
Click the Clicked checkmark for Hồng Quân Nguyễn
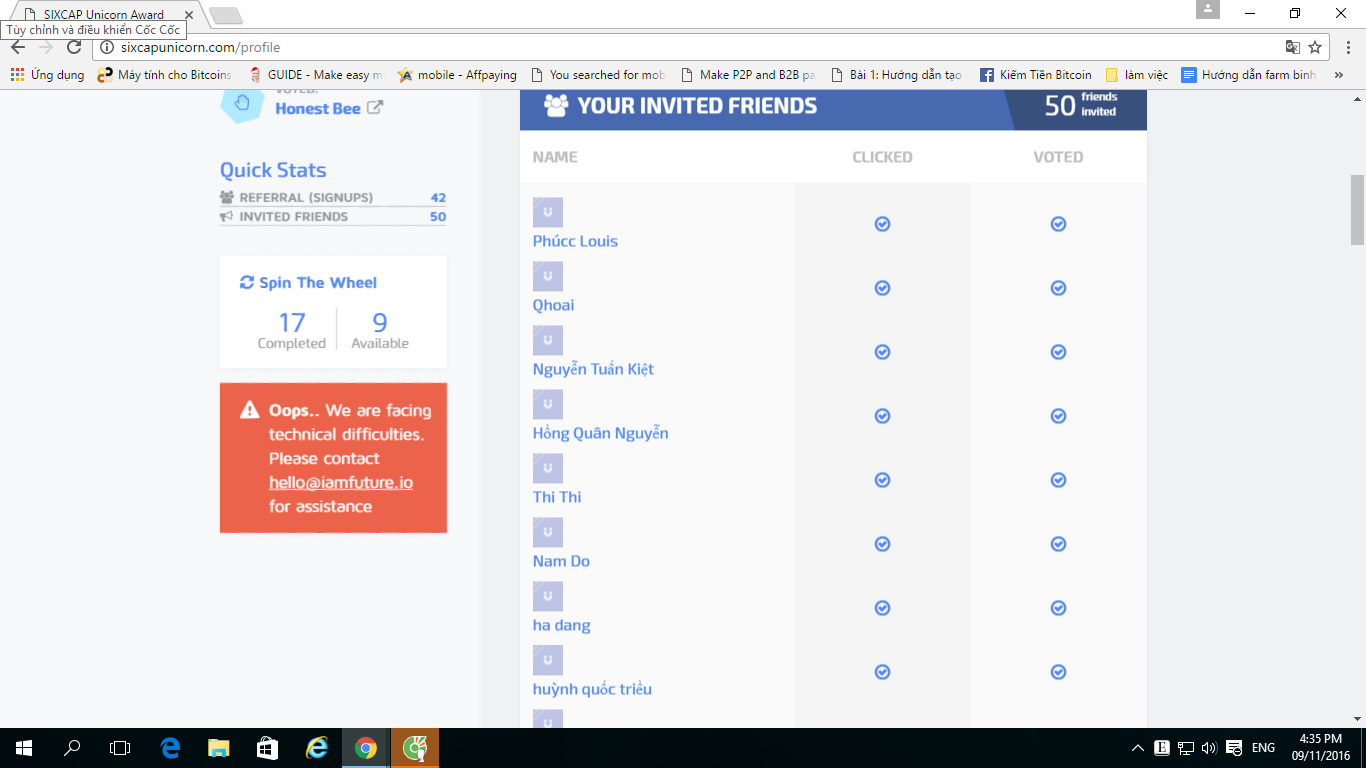pyautogui.click(x=882, y=416)
